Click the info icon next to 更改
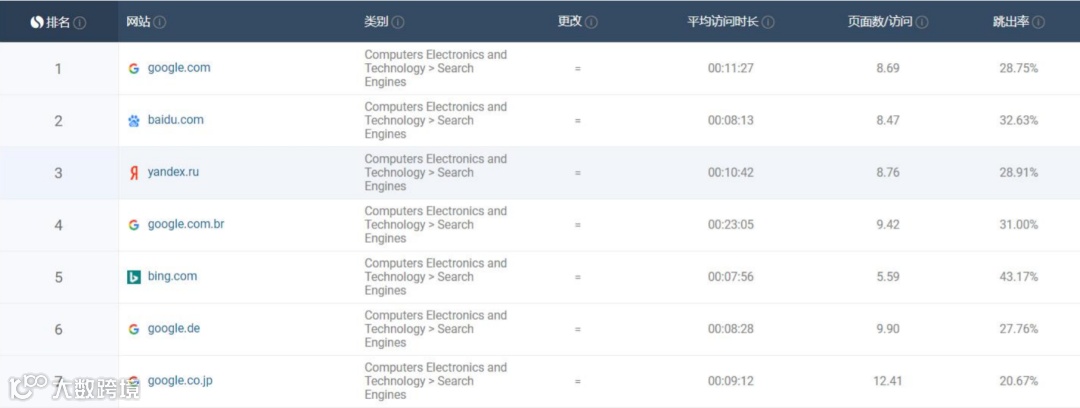The width and height of the screenshot is (1080, 408). [592, 23]
